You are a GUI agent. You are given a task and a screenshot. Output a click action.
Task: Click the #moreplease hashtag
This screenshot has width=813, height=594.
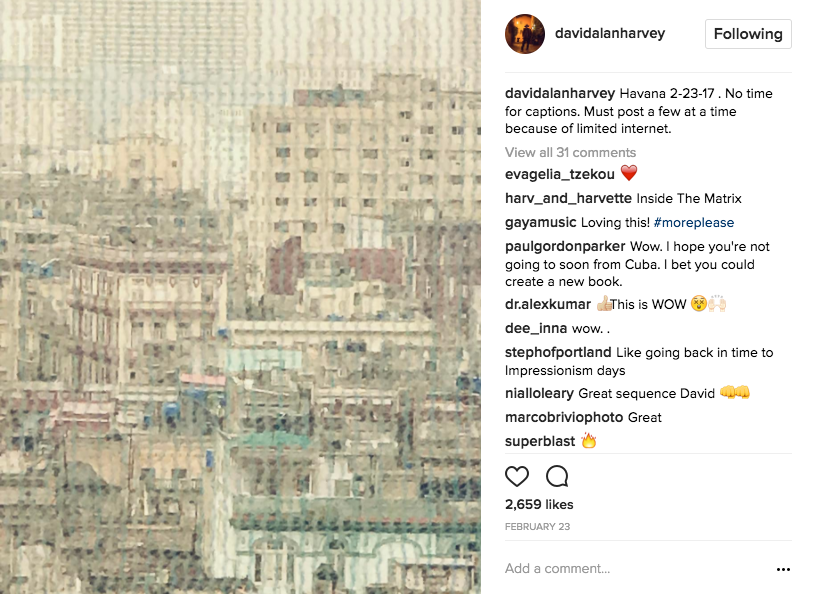[694, 222]
